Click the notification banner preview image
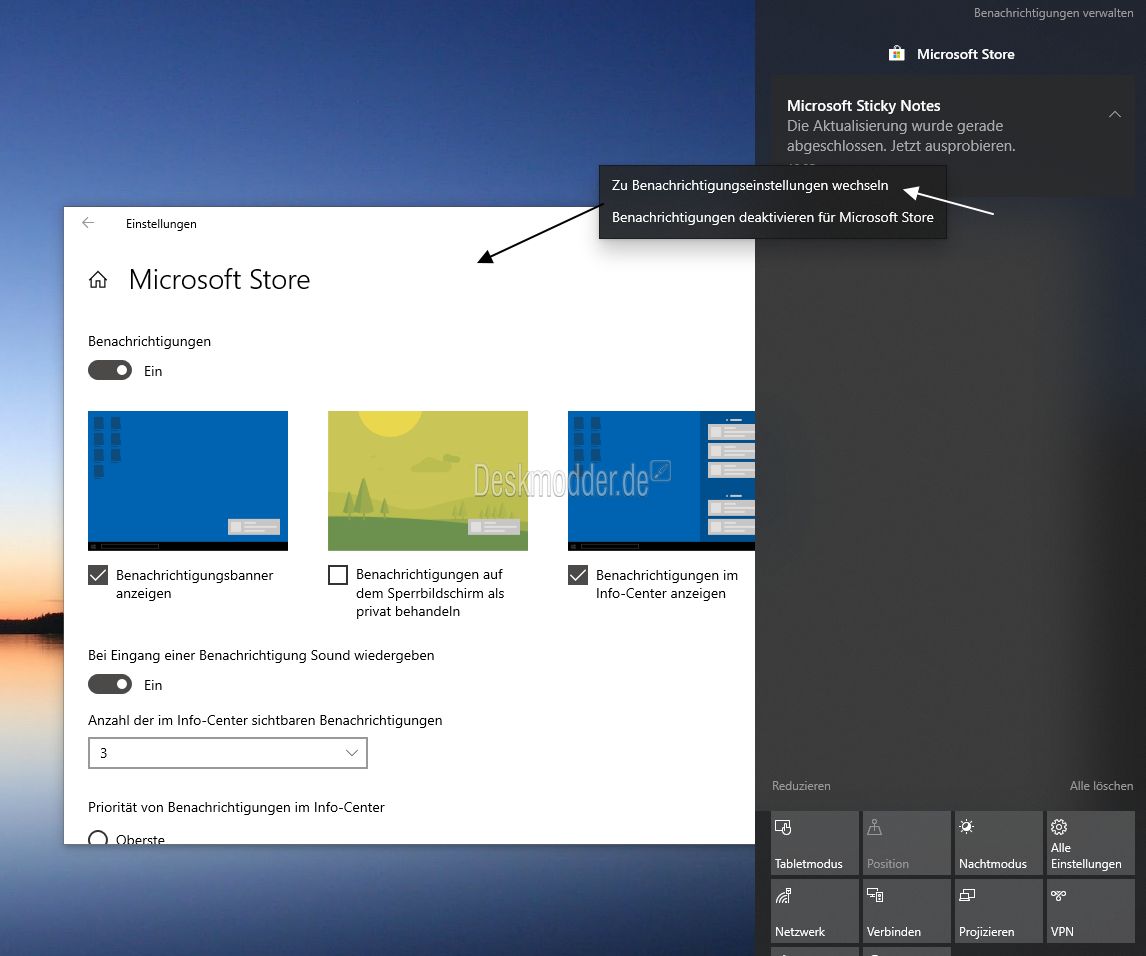The height and width of the screenshot is (956, 1146). 188,481
